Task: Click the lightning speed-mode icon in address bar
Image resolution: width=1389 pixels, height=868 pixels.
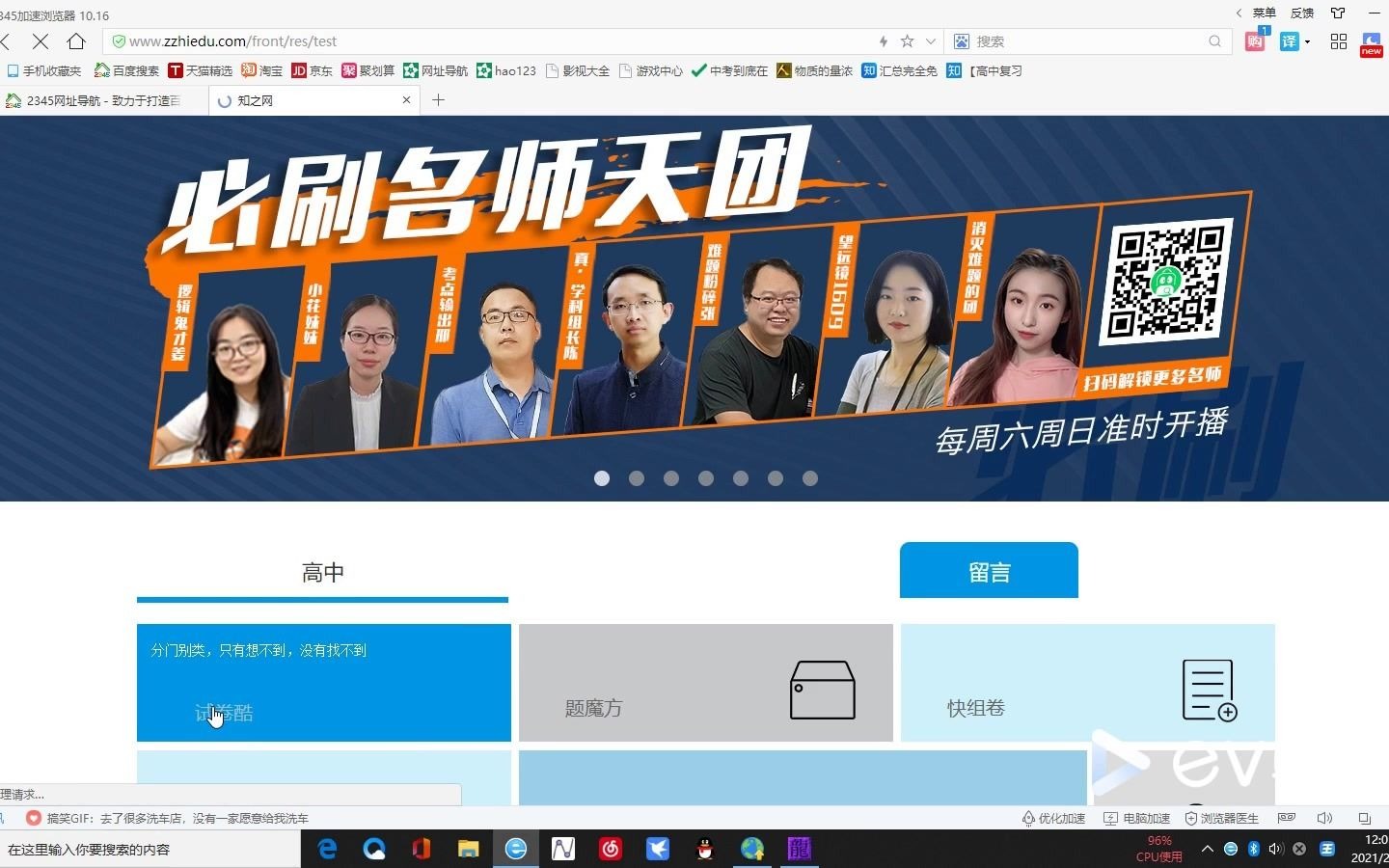Action: pos(883,41)
